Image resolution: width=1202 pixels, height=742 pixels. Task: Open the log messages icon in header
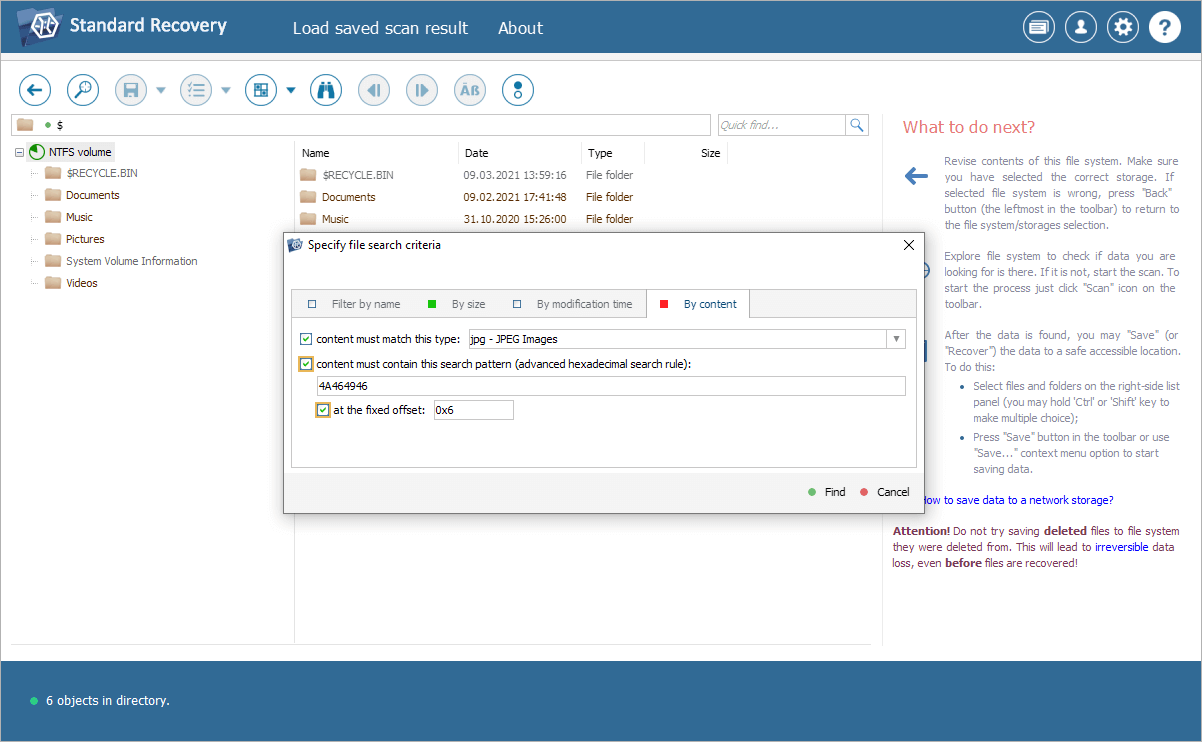click(x=1039, y=28)
